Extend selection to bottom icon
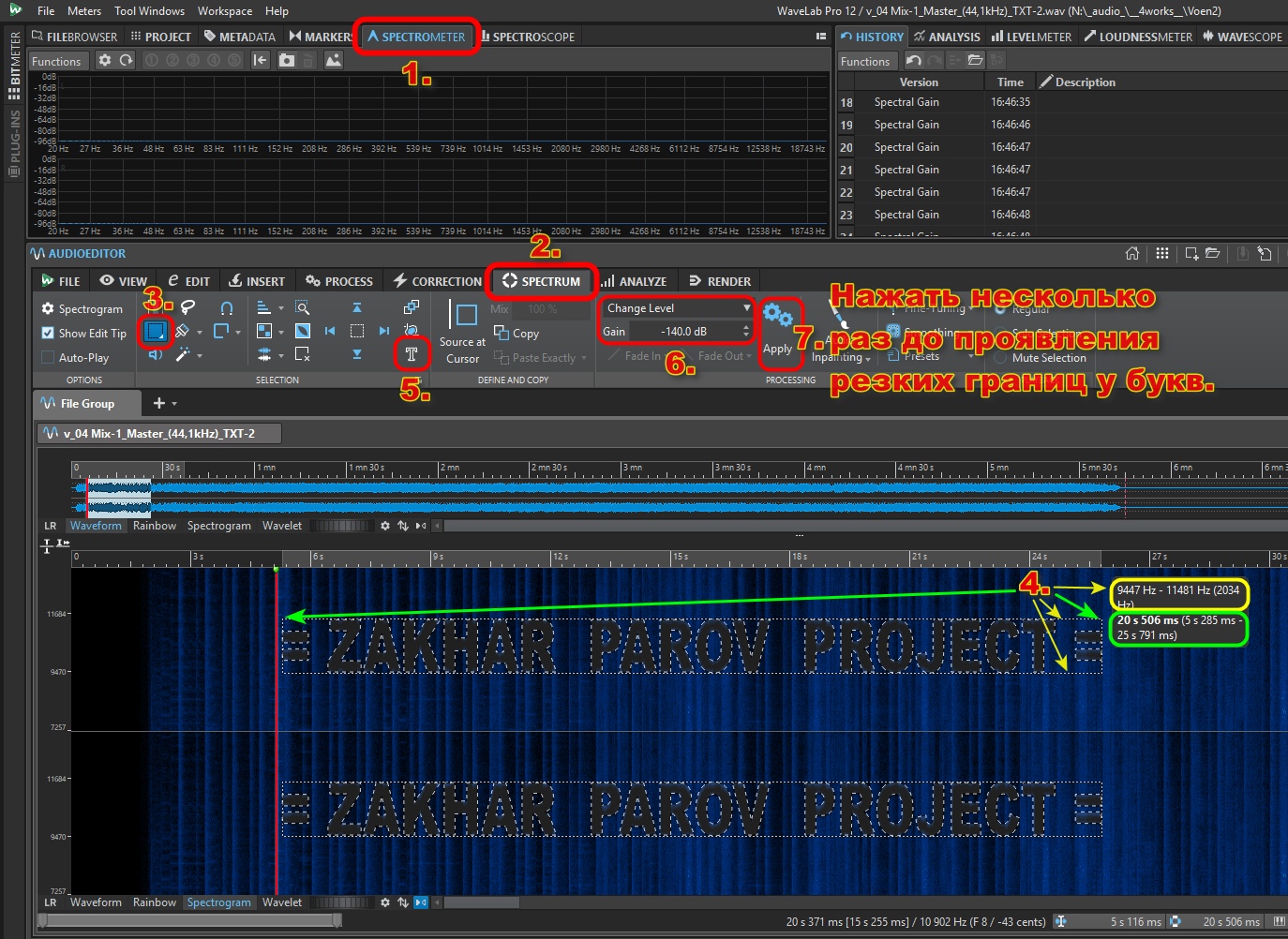This screenshot has width=1288, height=939. point(357,354)
